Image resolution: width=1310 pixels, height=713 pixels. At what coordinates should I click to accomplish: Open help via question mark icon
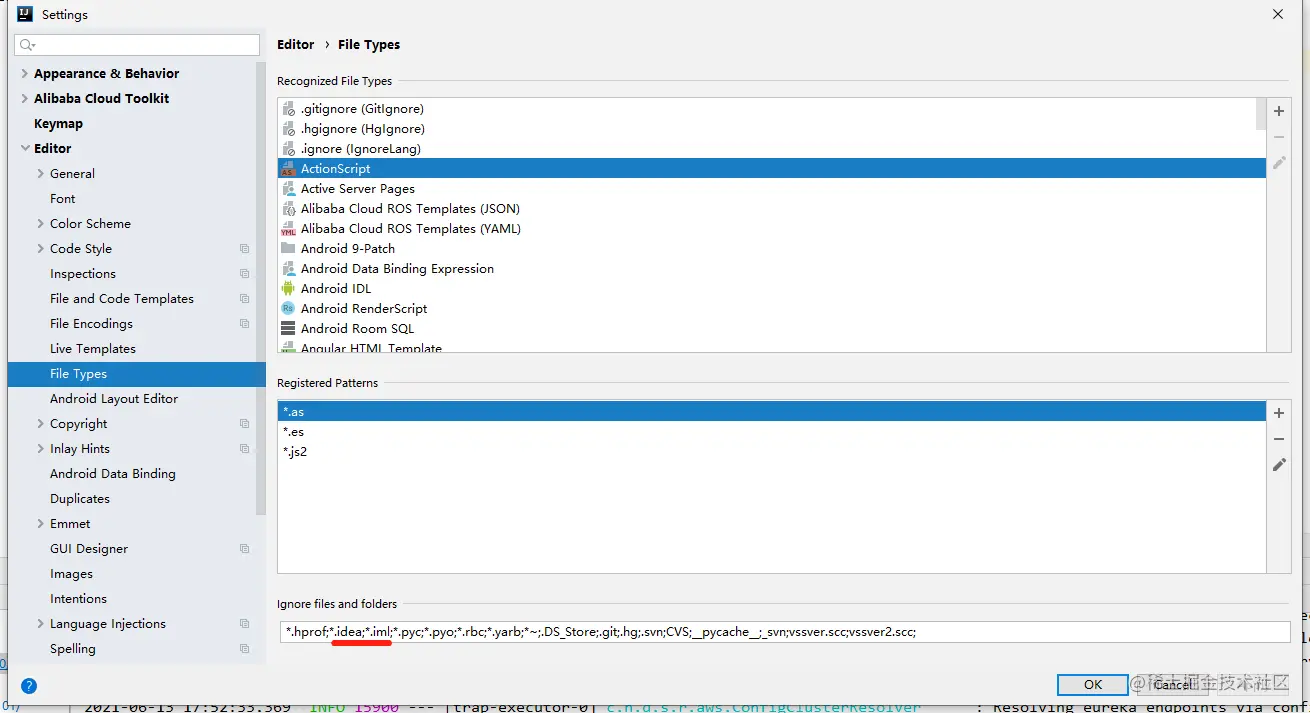(29, 686)
